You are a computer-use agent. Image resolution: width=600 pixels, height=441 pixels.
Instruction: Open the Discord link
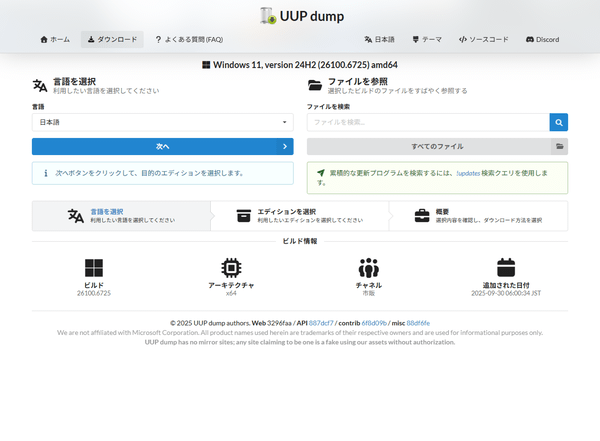(542, 40)
